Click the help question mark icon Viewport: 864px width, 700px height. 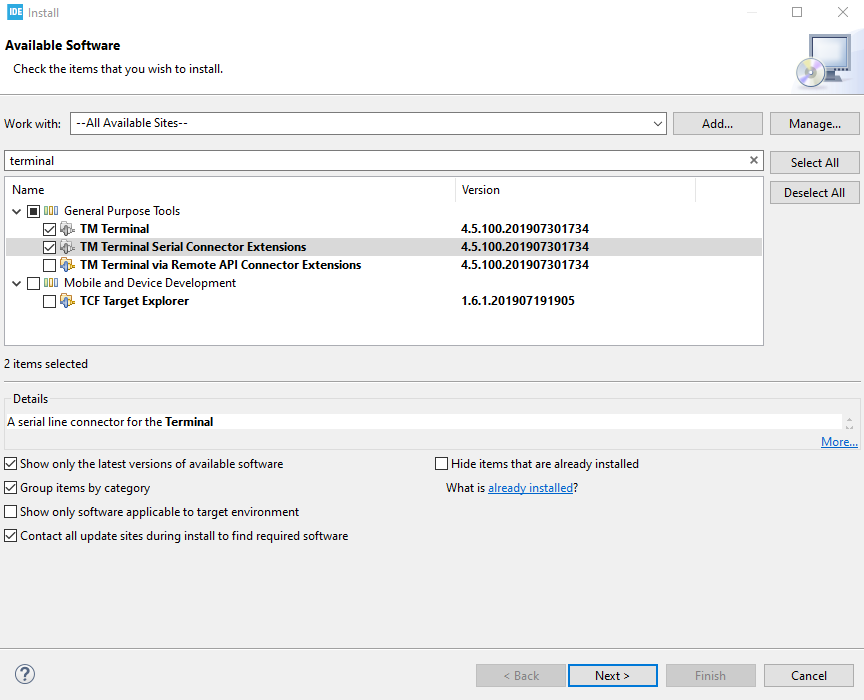pos(25,674)
